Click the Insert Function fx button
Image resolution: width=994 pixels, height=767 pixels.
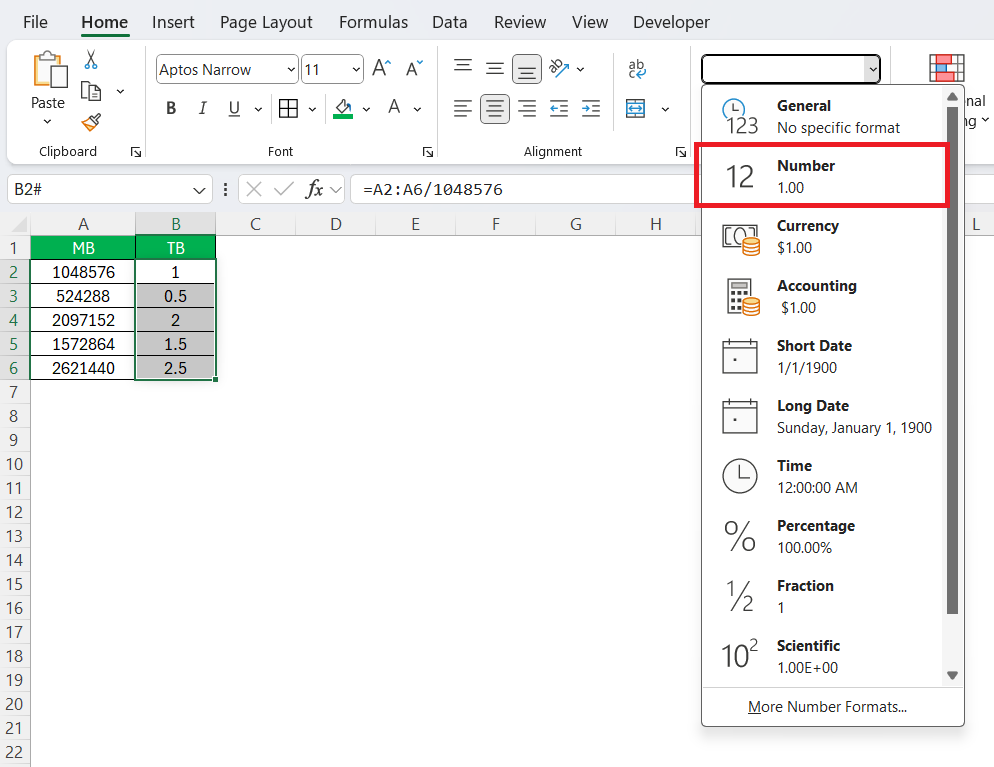click(314, 190)
